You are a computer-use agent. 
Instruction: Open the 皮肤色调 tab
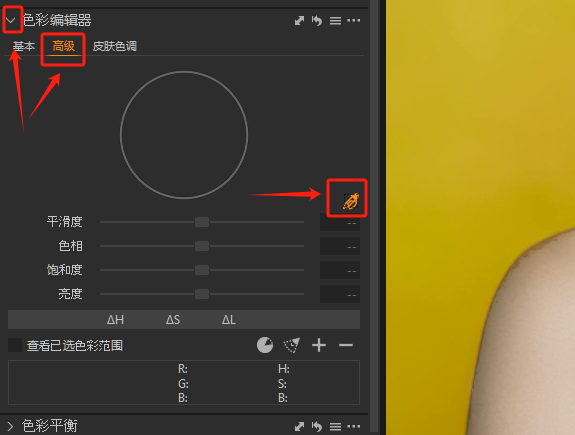[115, 46]
